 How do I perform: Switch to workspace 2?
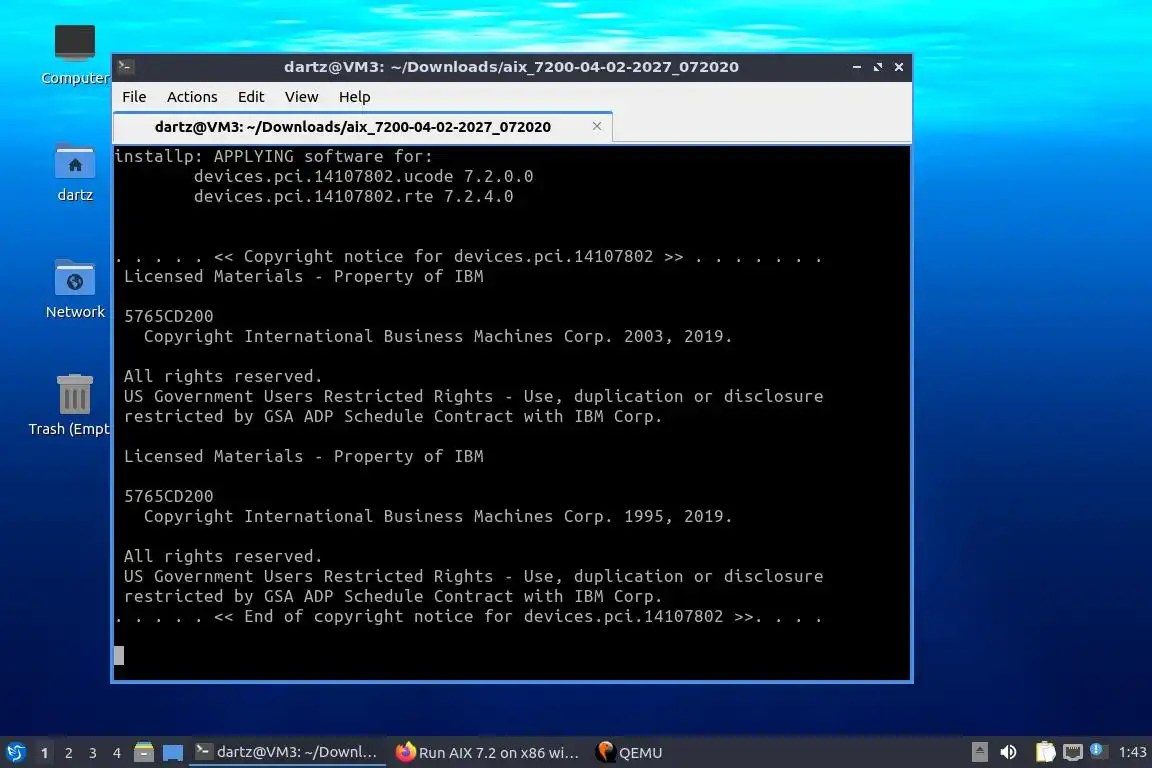tap(68, 753)
